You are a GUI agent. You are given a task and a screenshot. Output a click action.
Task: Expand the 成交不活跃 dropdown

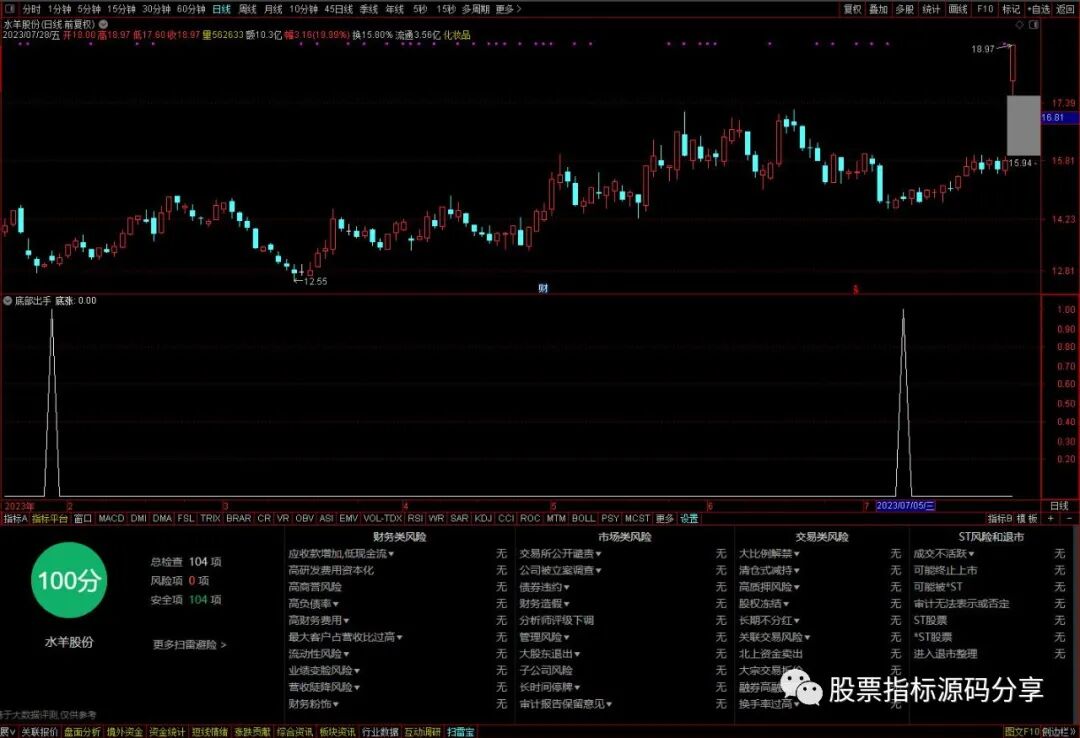tap(944, 553)
